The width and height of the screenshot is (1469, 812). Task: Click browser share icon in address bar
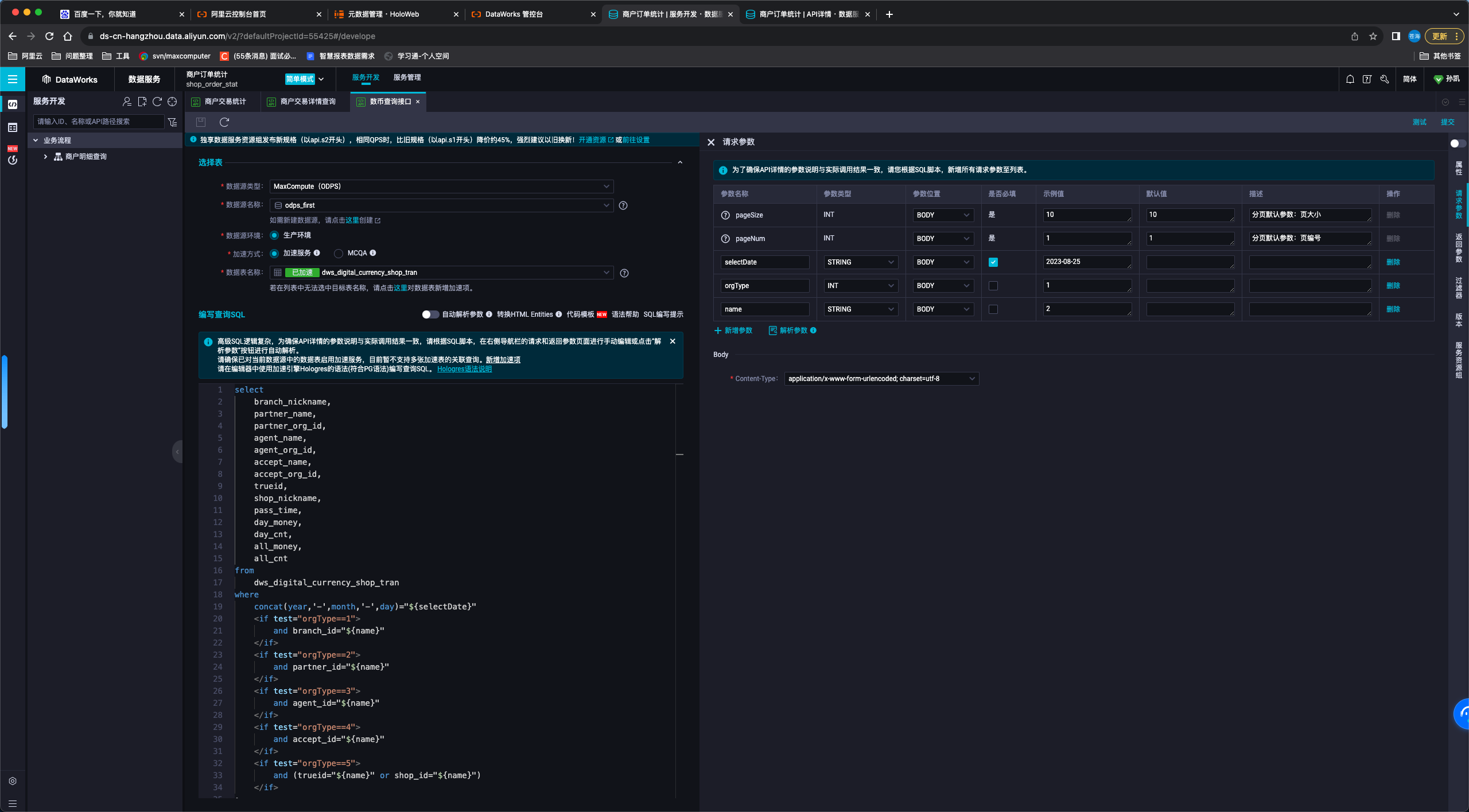[1355, 36]
